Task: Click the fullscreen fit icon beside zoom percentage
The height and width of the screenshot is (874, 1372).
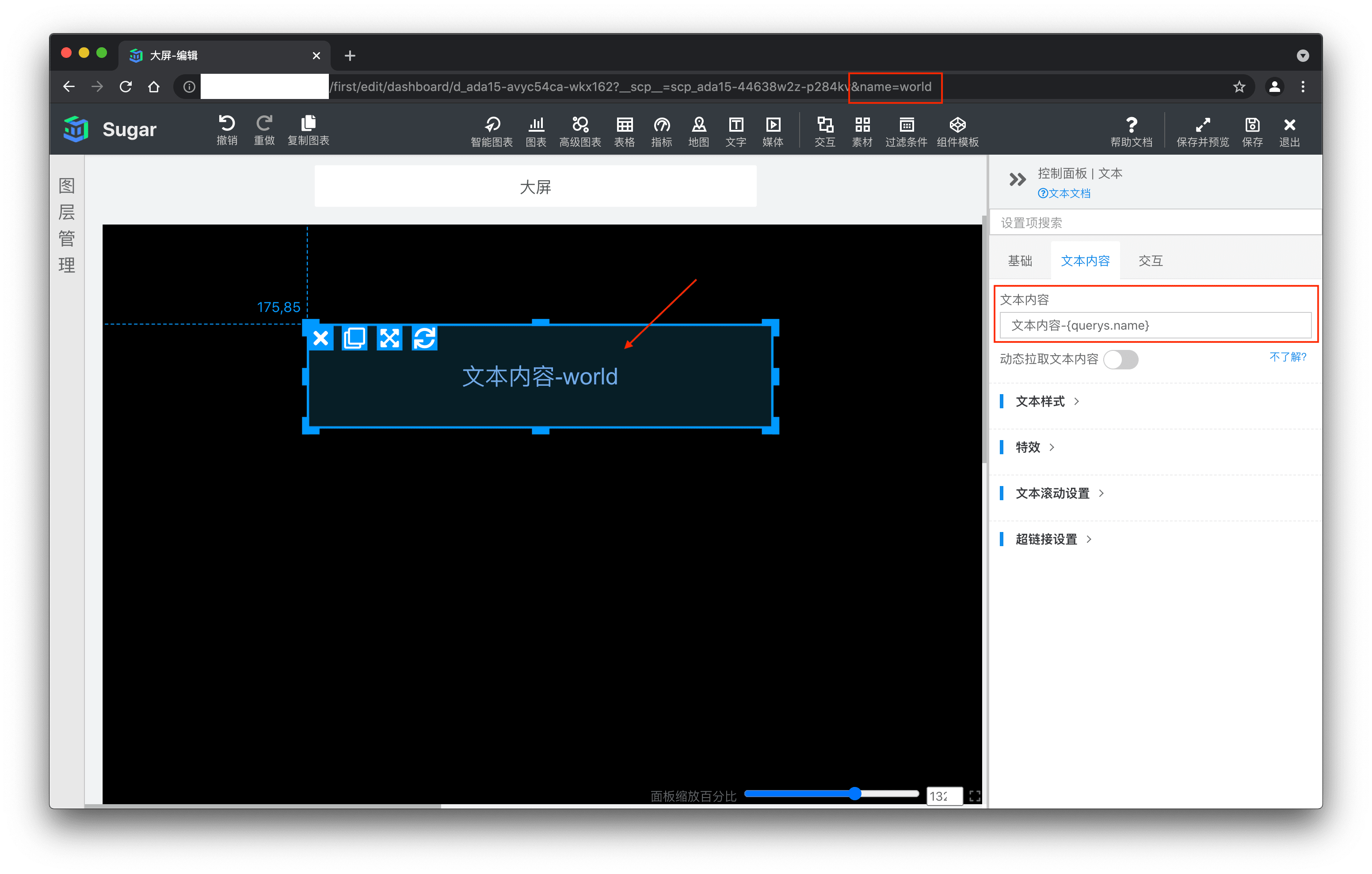Action: (x=974, y=796)
